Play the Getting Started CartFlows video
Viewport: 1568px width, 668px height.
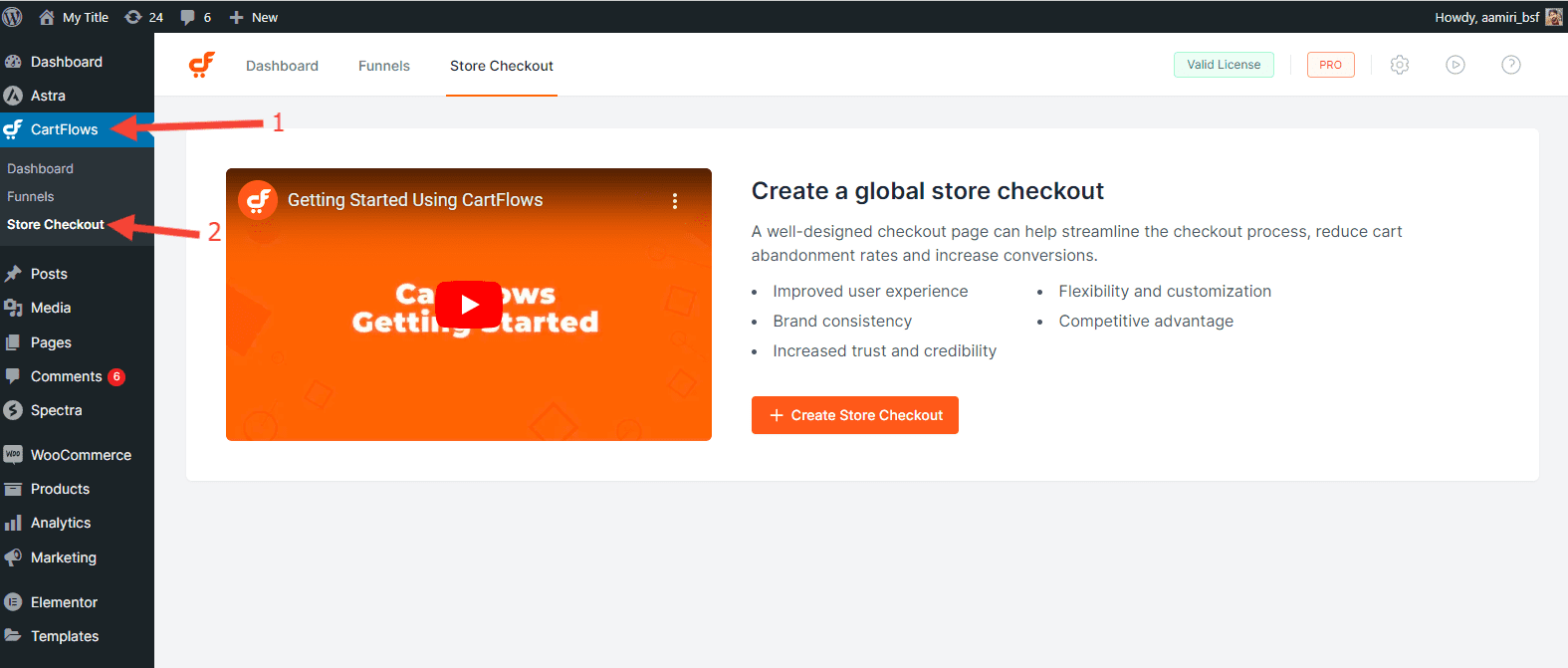pyautogui.click(x=469, y=305)
